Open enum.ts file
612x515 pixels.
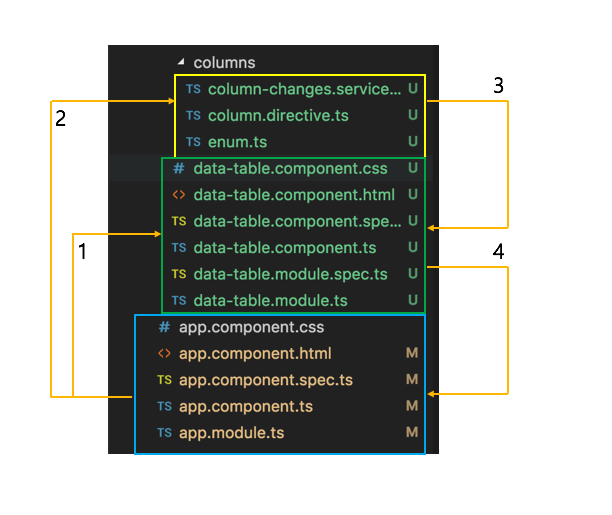pos(237,142)
